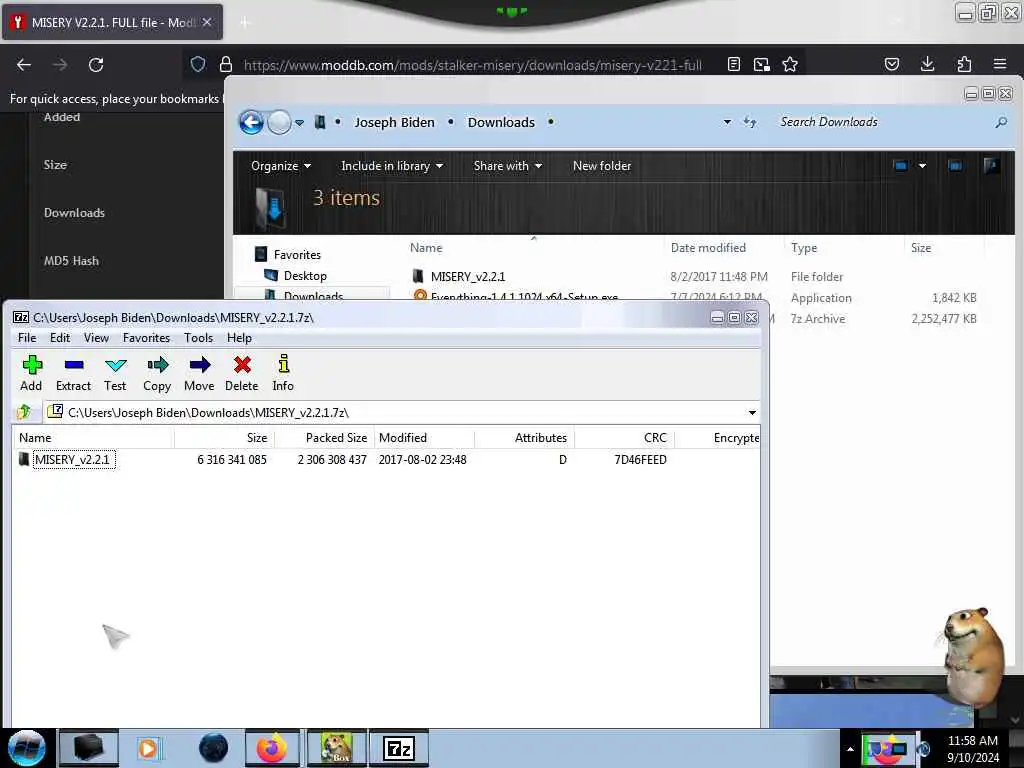The height and width of the screenshot is (768, 1024).
Task: Bookmark this page with star icon
Action: pyautogui.click(x=790, y=64)
